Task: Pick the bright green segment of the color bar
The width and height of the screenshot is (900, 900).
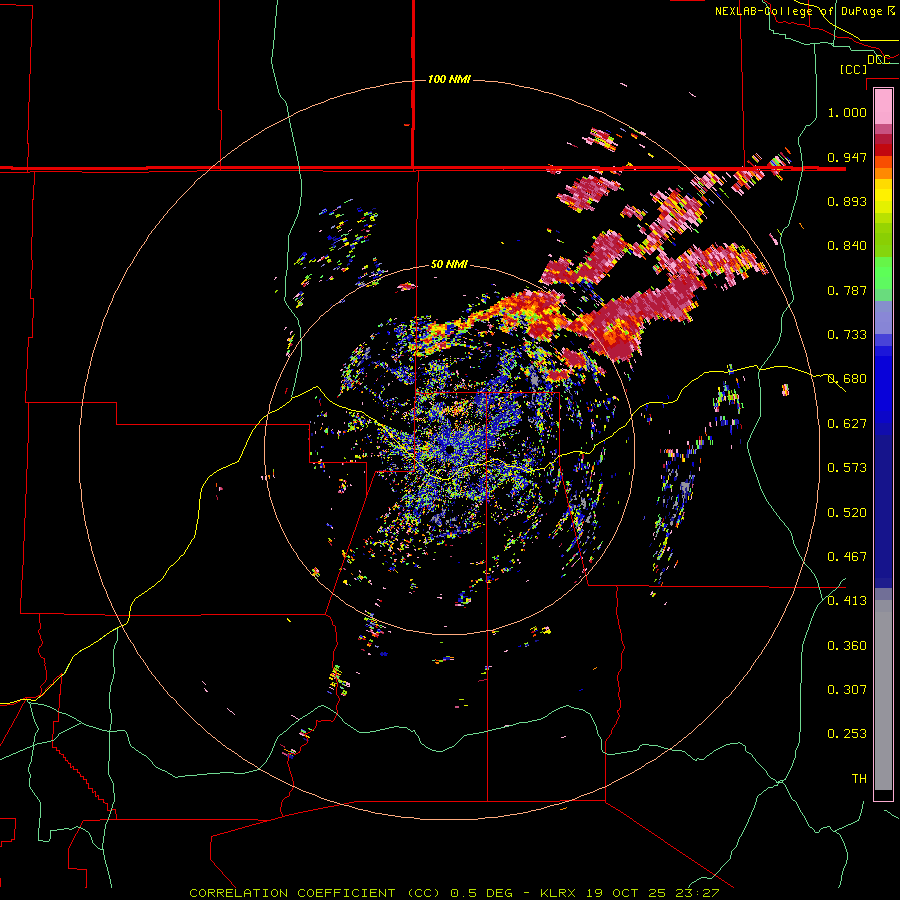Action: (x=883, y=273)
